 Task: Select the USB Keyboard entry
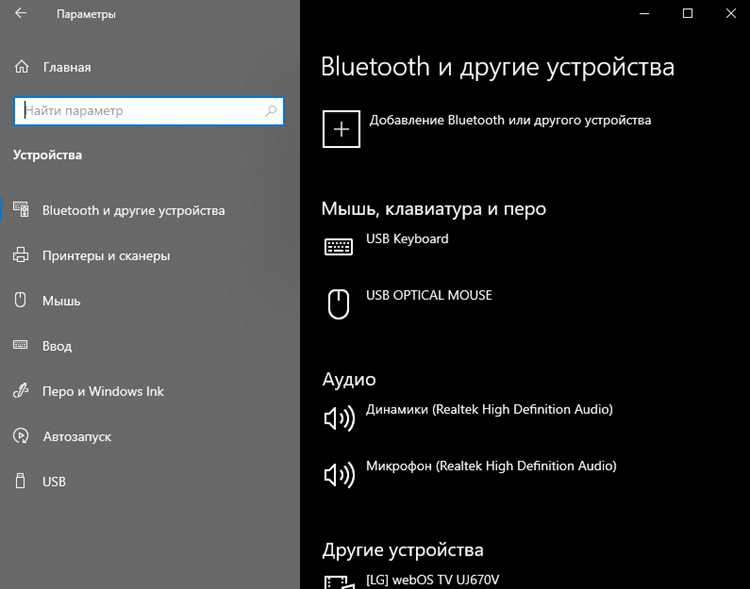407,239
